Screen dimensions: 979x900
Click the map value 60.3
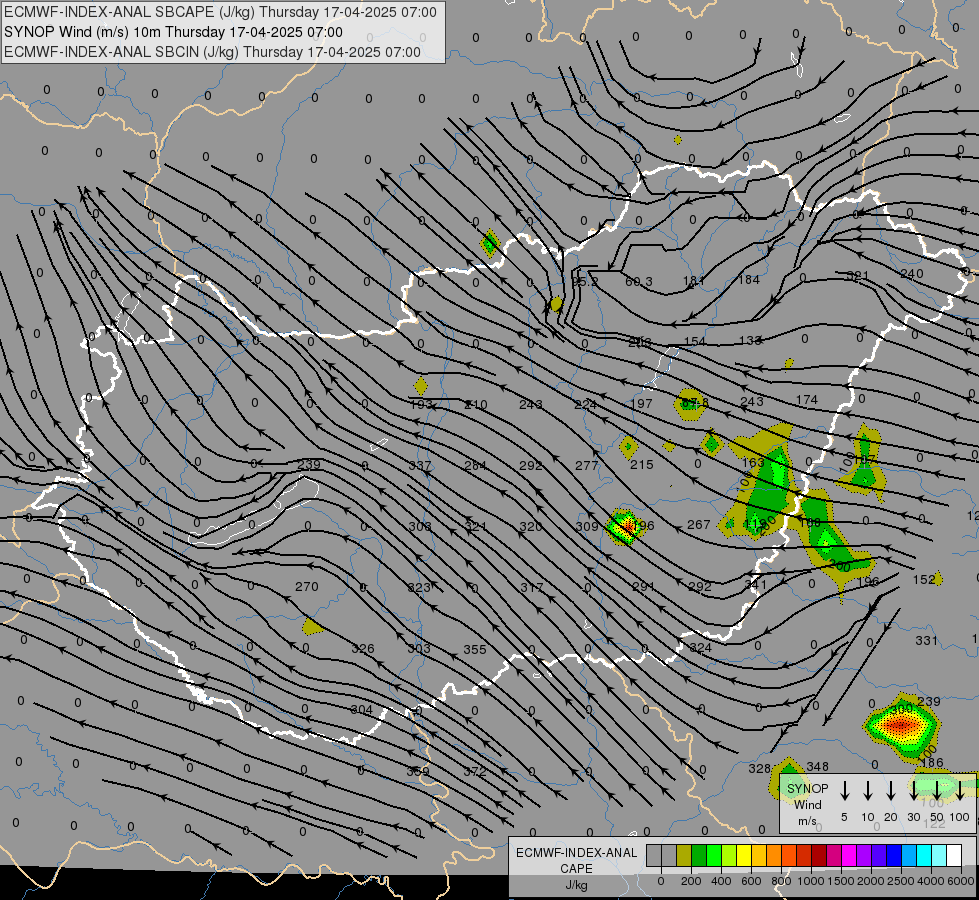pyautogui.click(x=639, y=282)
